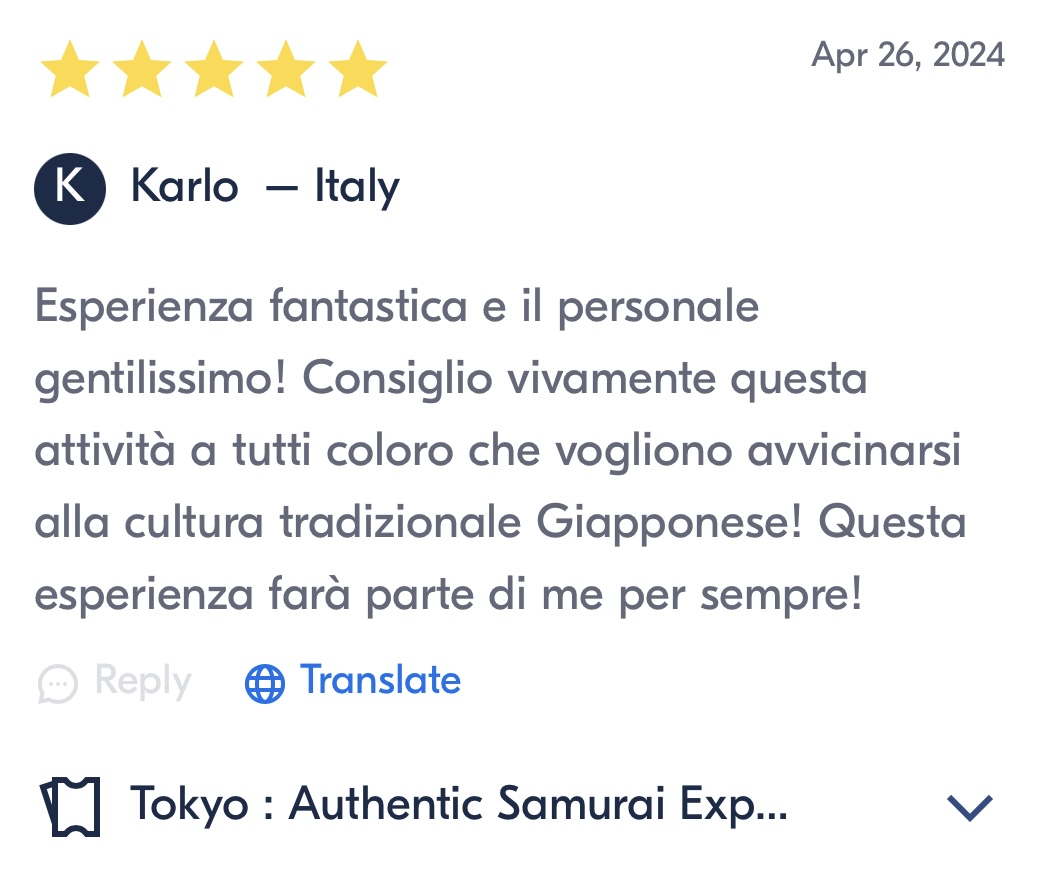The image size is (1044, 869).
Task: Click the ticket icon beside Tokyo
Action: click(x=71, y=806)
